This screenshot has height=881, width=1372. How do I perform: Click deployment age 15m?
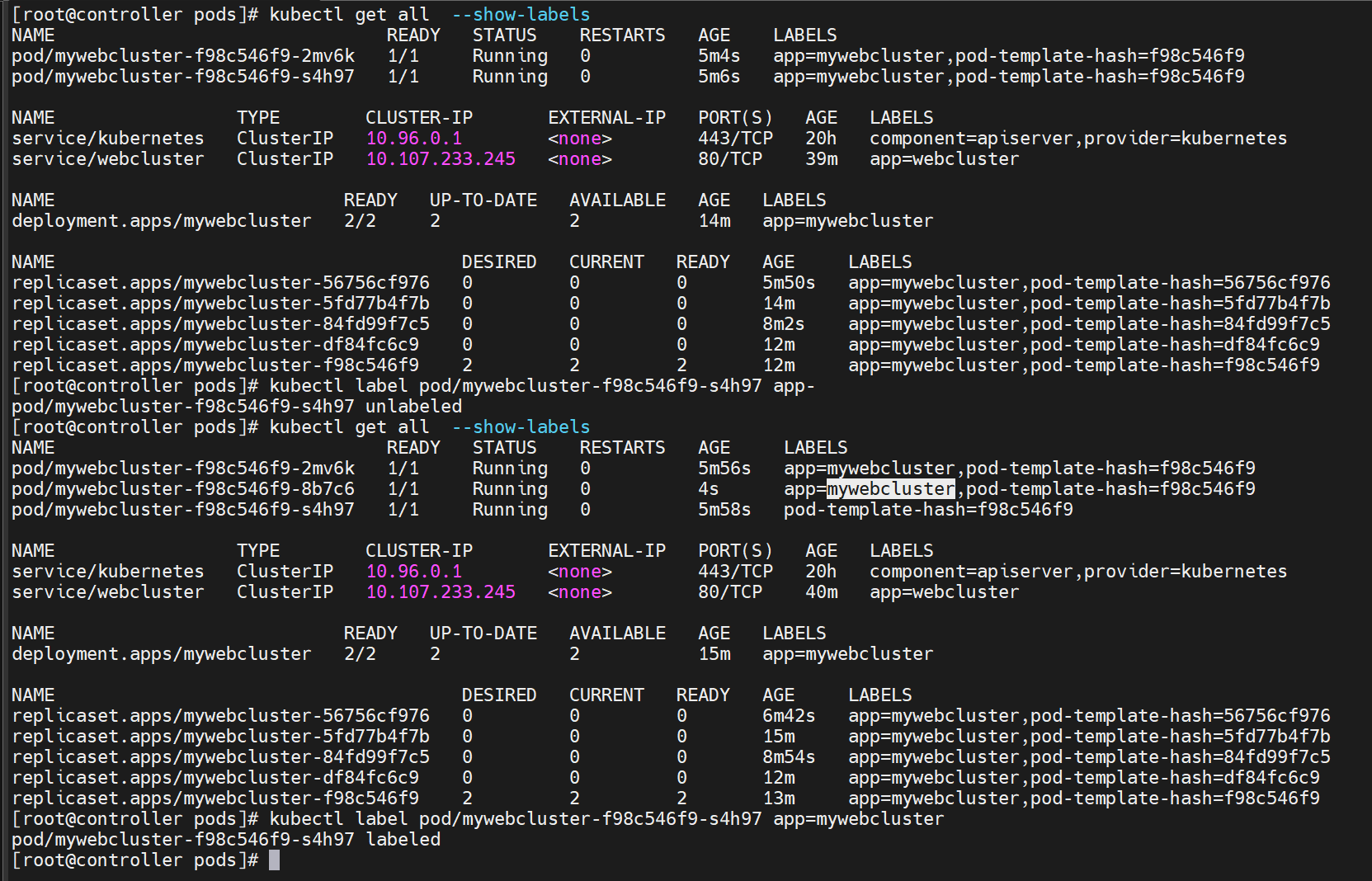tap(714, 654)
